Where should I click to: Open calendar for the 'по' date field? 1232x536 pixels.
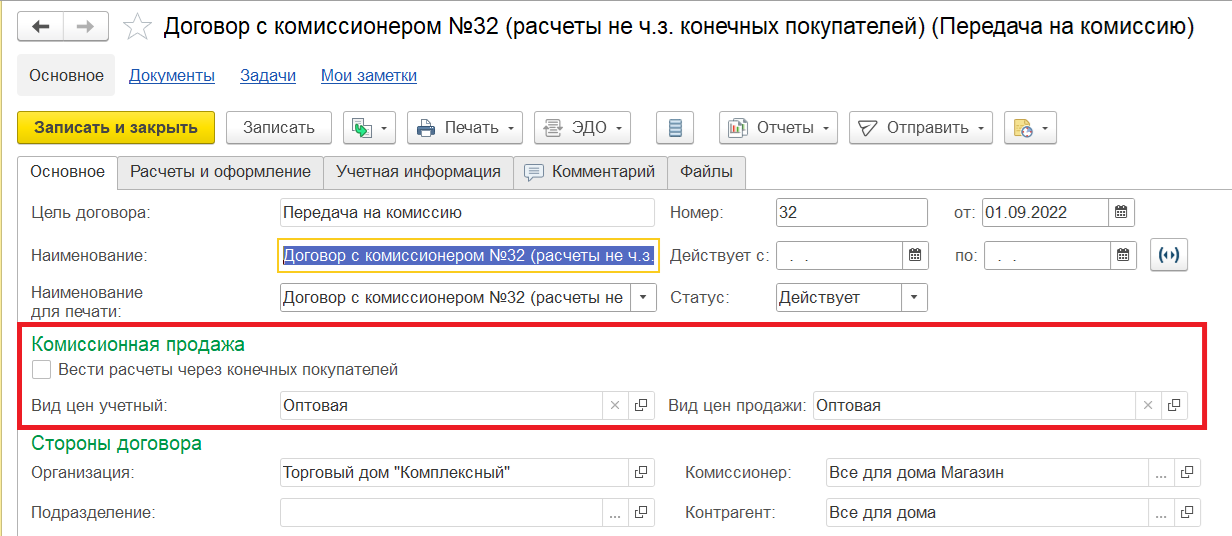coord(1123,255)
